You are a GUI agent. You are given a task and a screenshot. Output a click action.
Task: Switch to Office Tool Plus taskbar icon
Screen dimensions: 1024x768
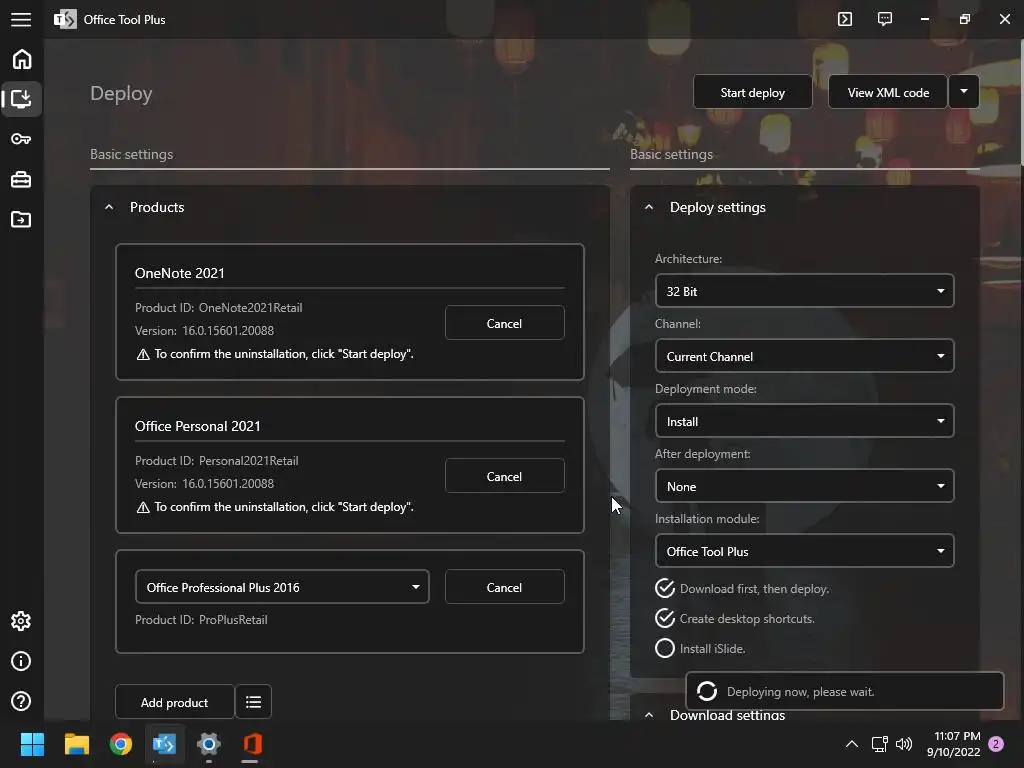[x=165, y=744]
